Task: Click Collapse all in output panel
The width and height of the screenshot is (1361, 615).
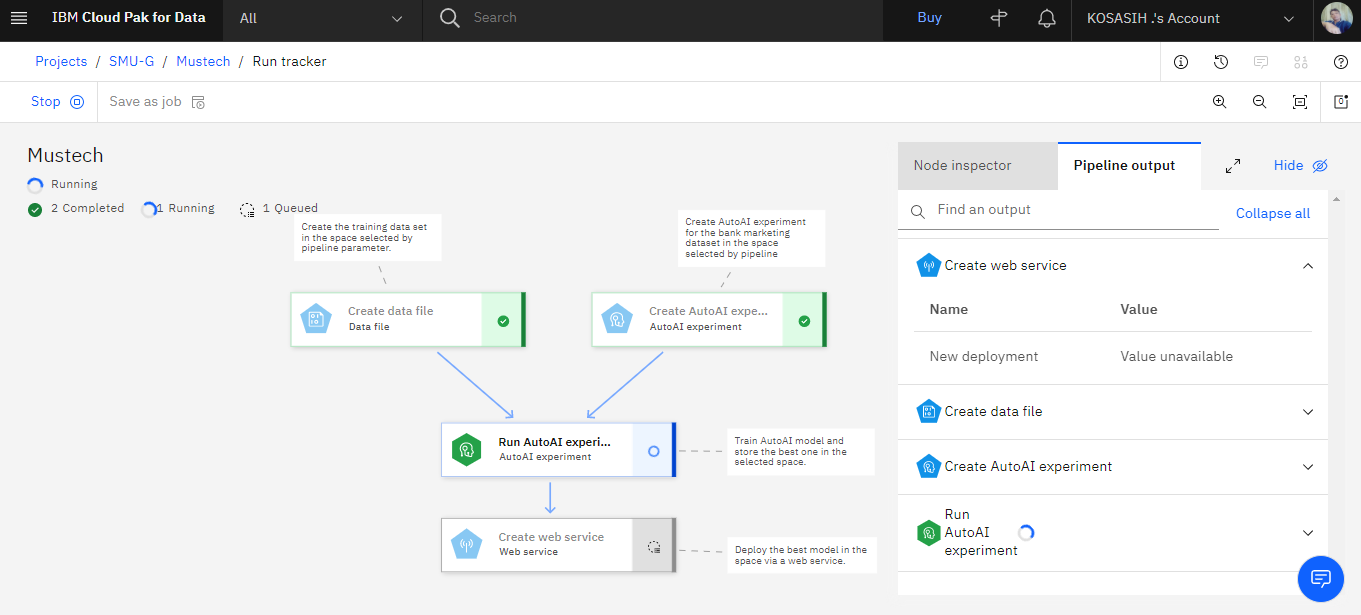Action: pos(1272,213)
